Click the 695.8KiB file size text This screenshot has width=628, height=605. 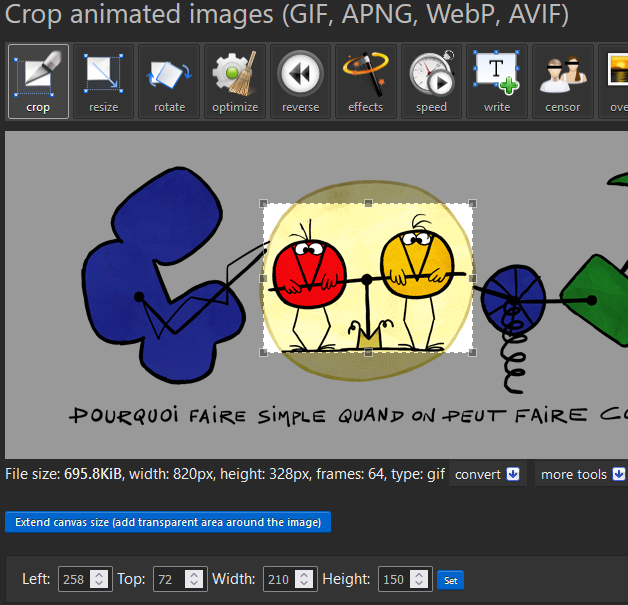(93, 474)
